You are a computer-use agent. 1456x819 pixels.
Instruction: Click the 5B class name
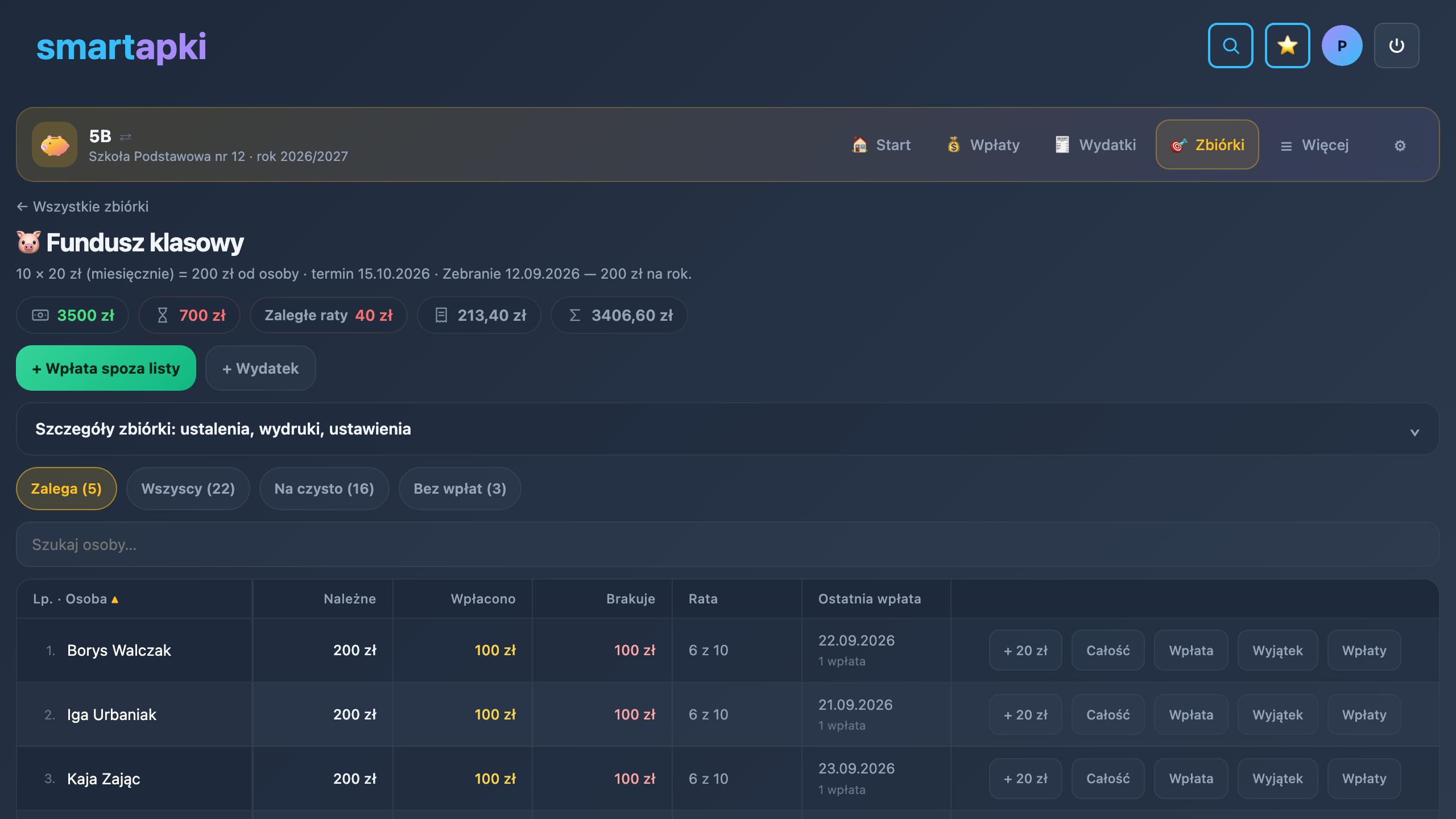point(100,136)
